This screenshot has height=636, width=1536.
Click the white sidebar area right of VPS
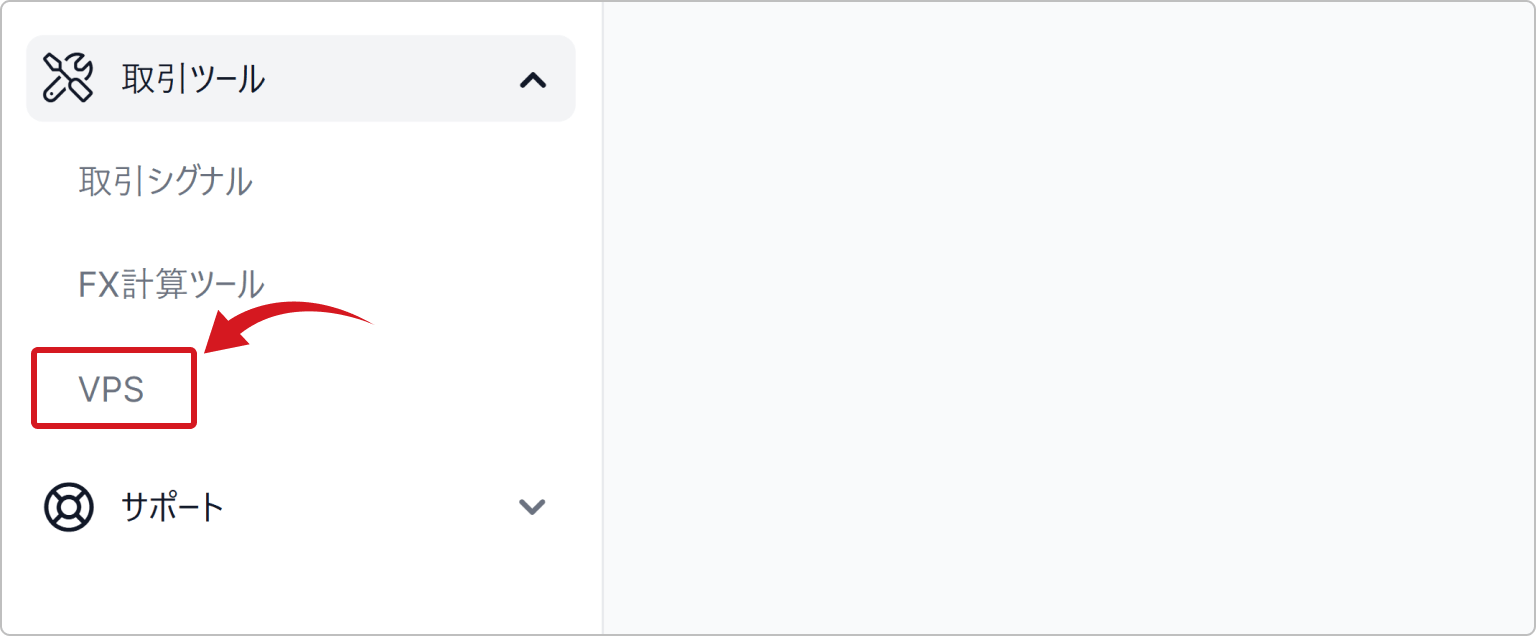click(x=400, y=389)
